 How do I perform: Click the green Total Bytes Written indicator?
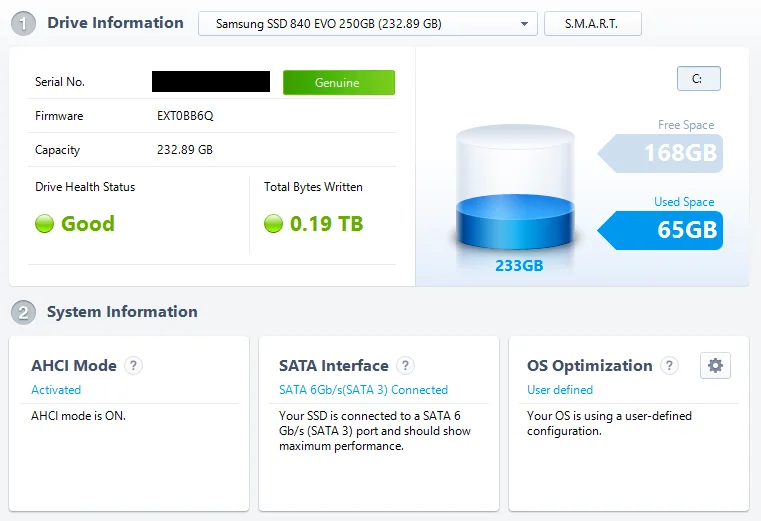(273, 224)
